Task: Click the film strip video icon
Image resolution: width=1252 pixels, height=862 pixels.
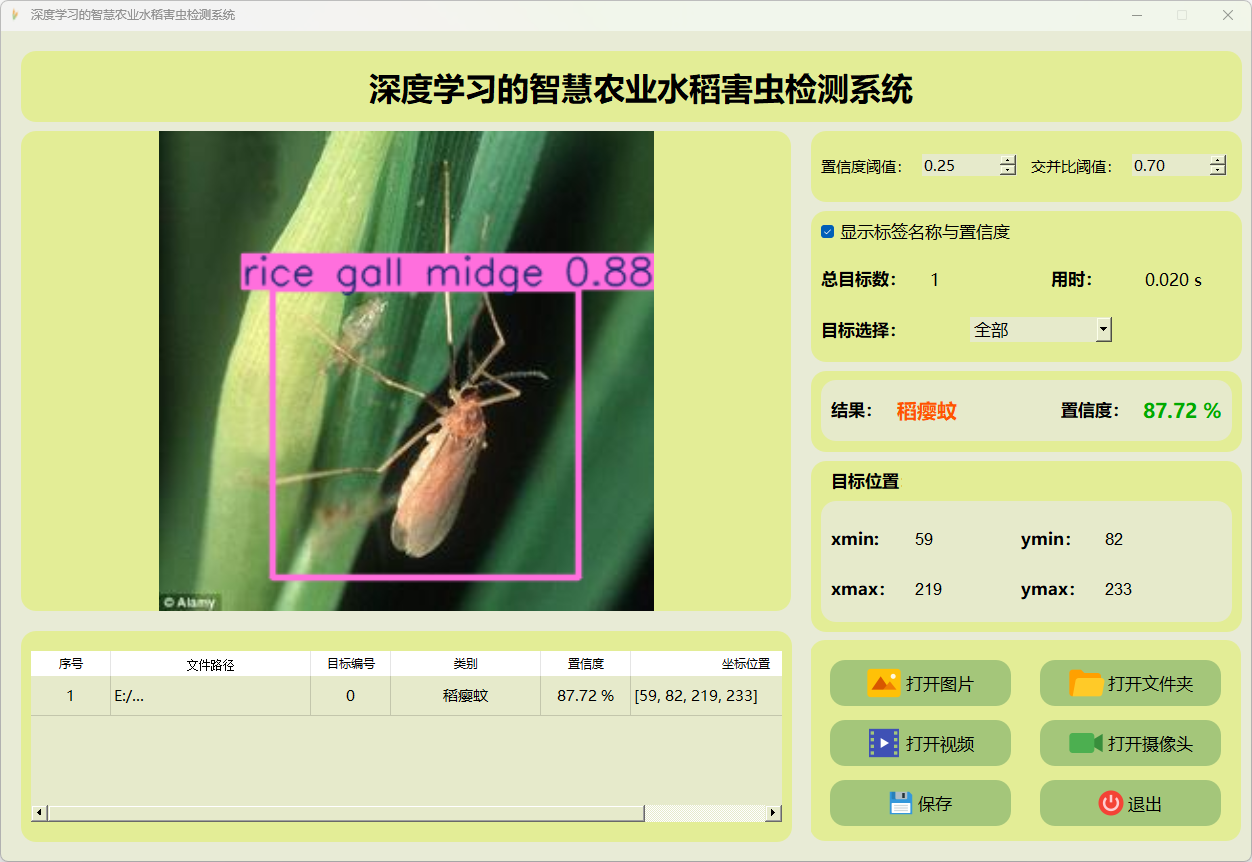Action: pyautogui.click(x=884, y=743)
